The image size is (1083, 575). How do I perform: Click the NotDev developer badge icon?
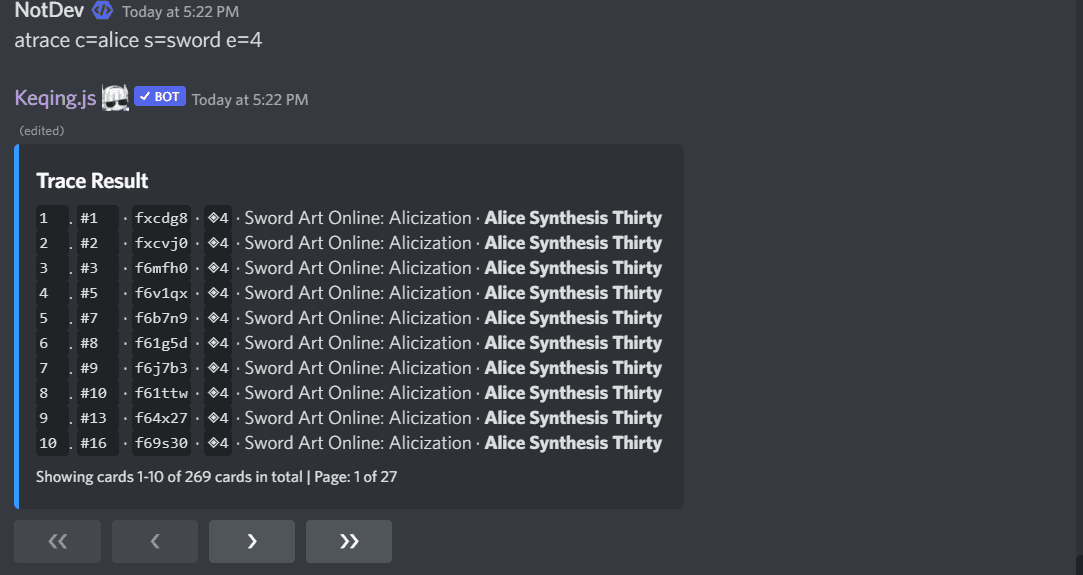coord(102,10)
